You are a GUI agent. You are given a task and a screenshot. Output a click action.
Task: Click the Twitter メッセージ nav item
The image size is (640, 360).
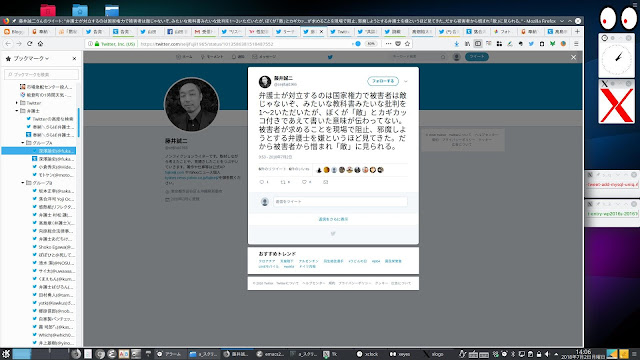point(264,57)
